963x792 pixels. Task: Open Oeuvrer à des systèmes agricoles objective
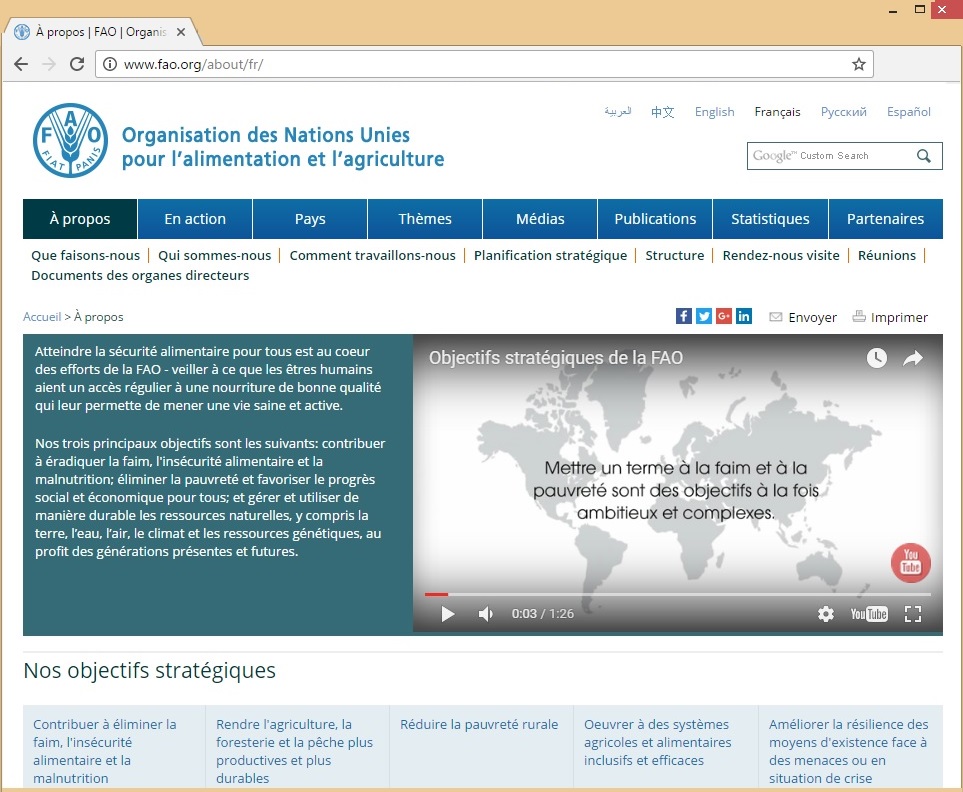pyautogui.click(x=658, y=742)
